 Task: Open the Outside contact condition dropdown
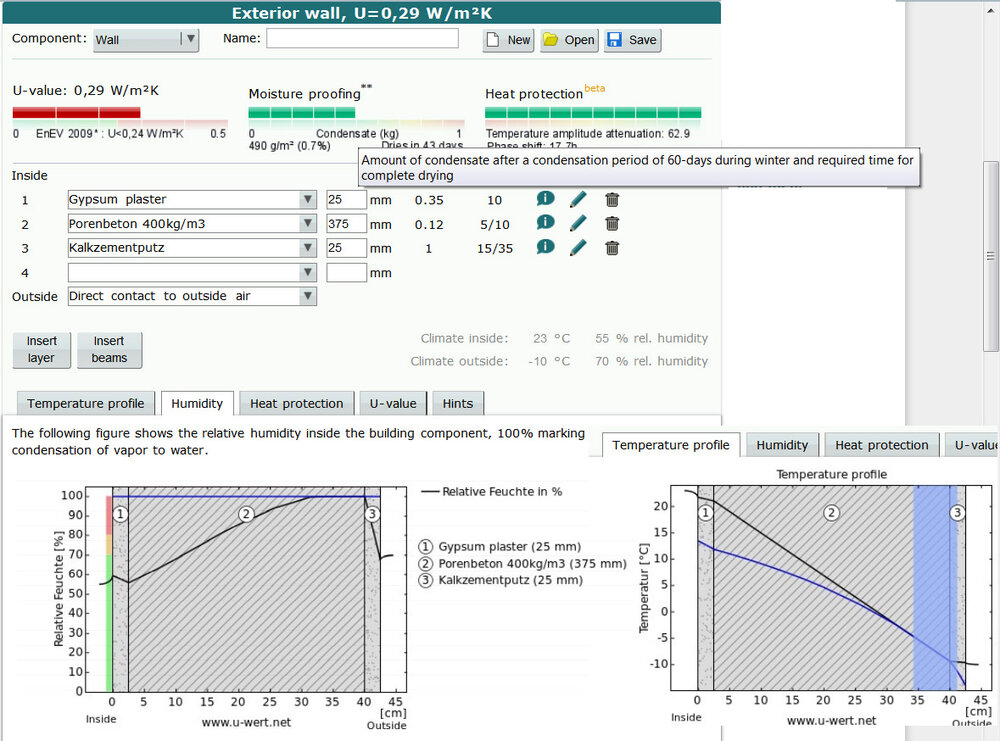point(192,296)
